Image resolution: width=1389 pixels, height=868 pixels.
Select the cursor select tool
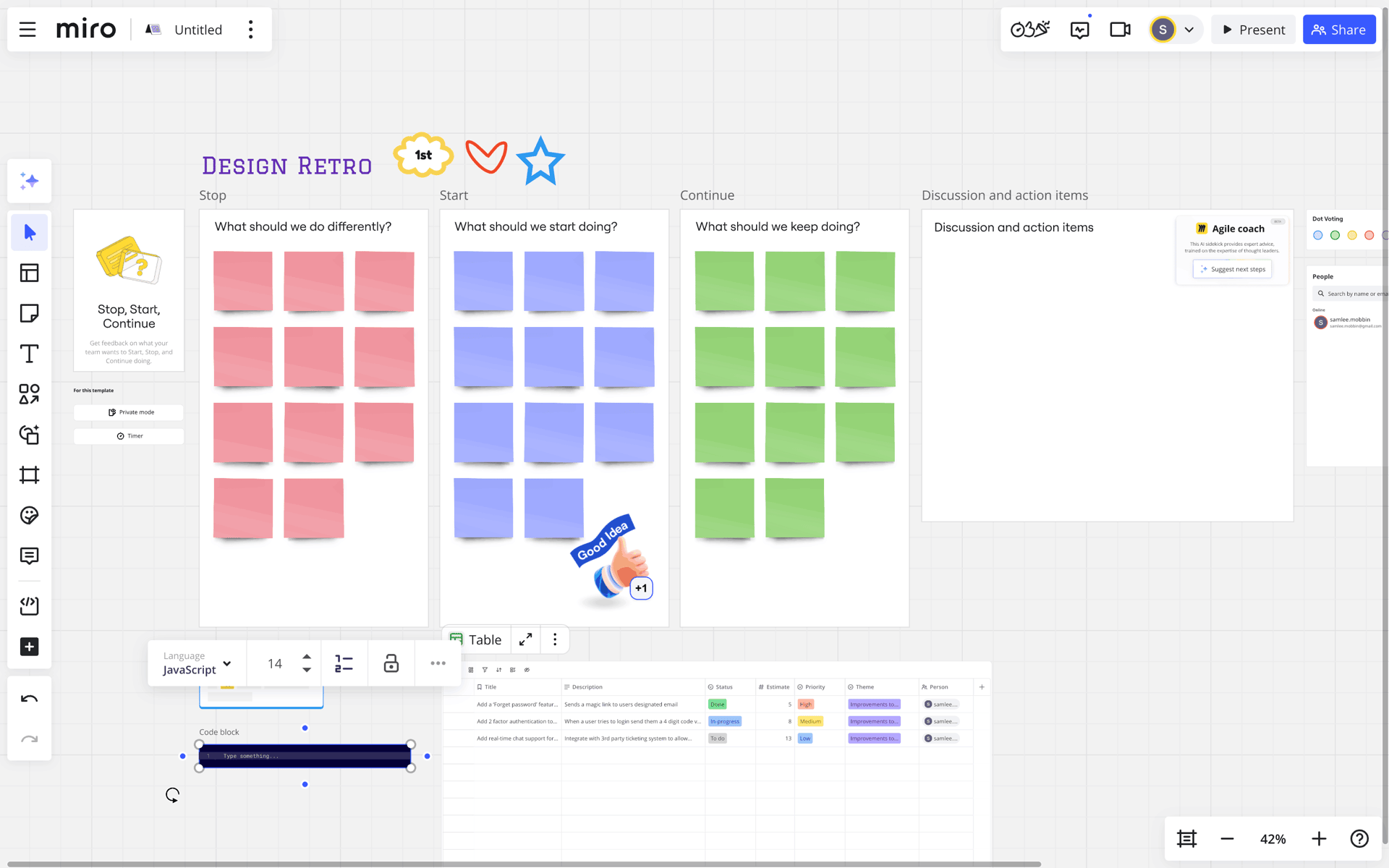[29, 232]
